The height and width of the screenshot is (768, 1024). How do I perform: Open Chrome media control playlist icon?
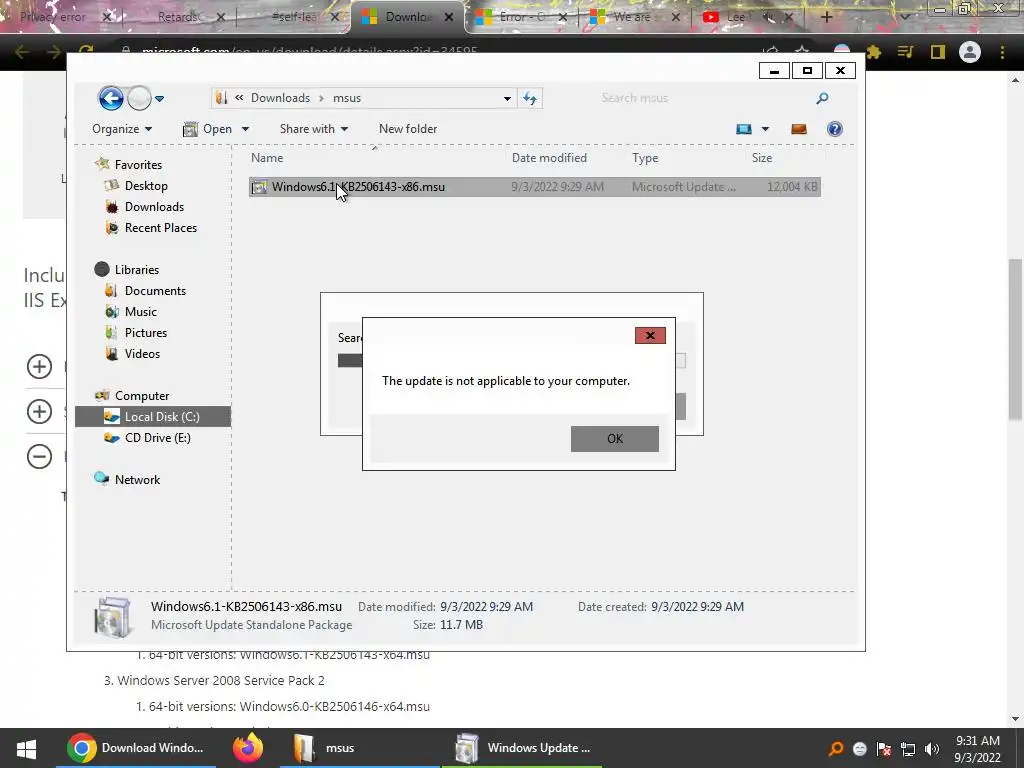click(x=905, y=52)
